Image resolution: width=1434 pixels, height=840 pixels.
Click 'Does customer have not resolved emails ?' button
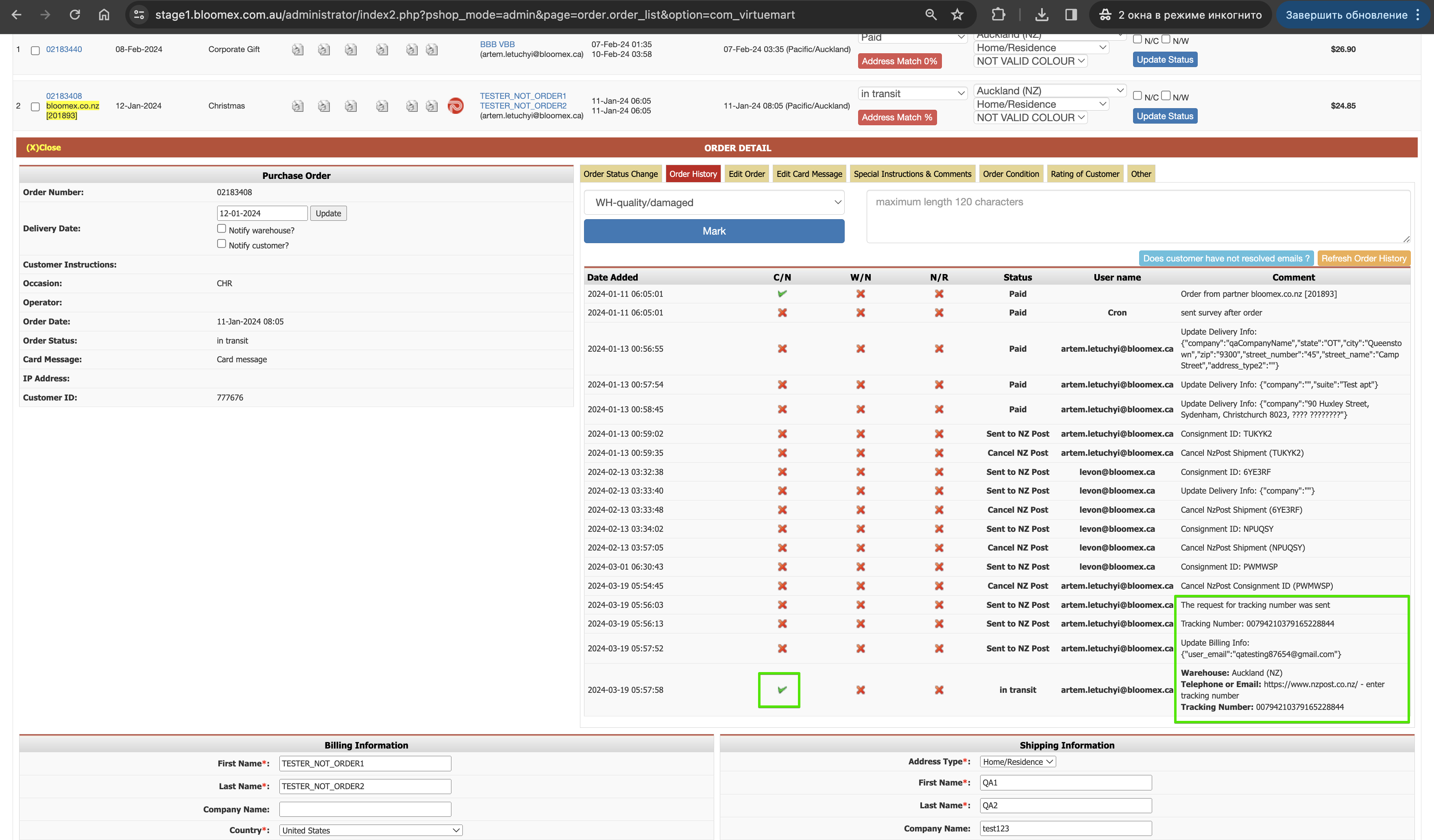click(x=1226, y=258)
